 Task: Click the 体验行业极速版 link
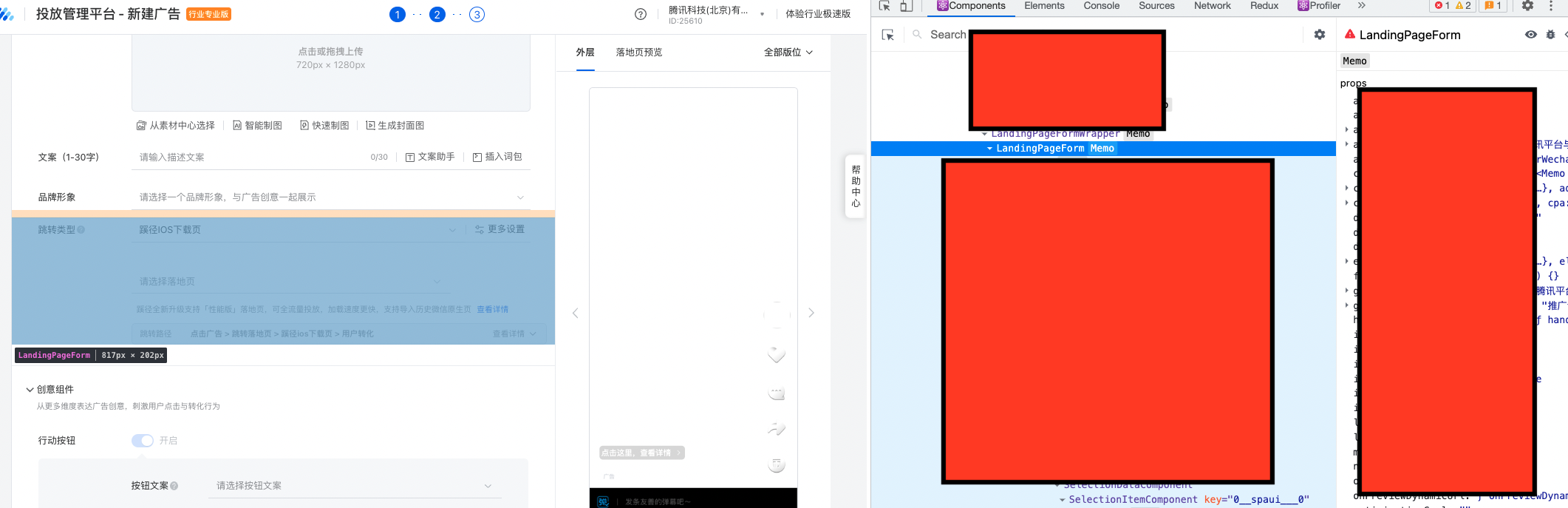(x=817, y=14)
